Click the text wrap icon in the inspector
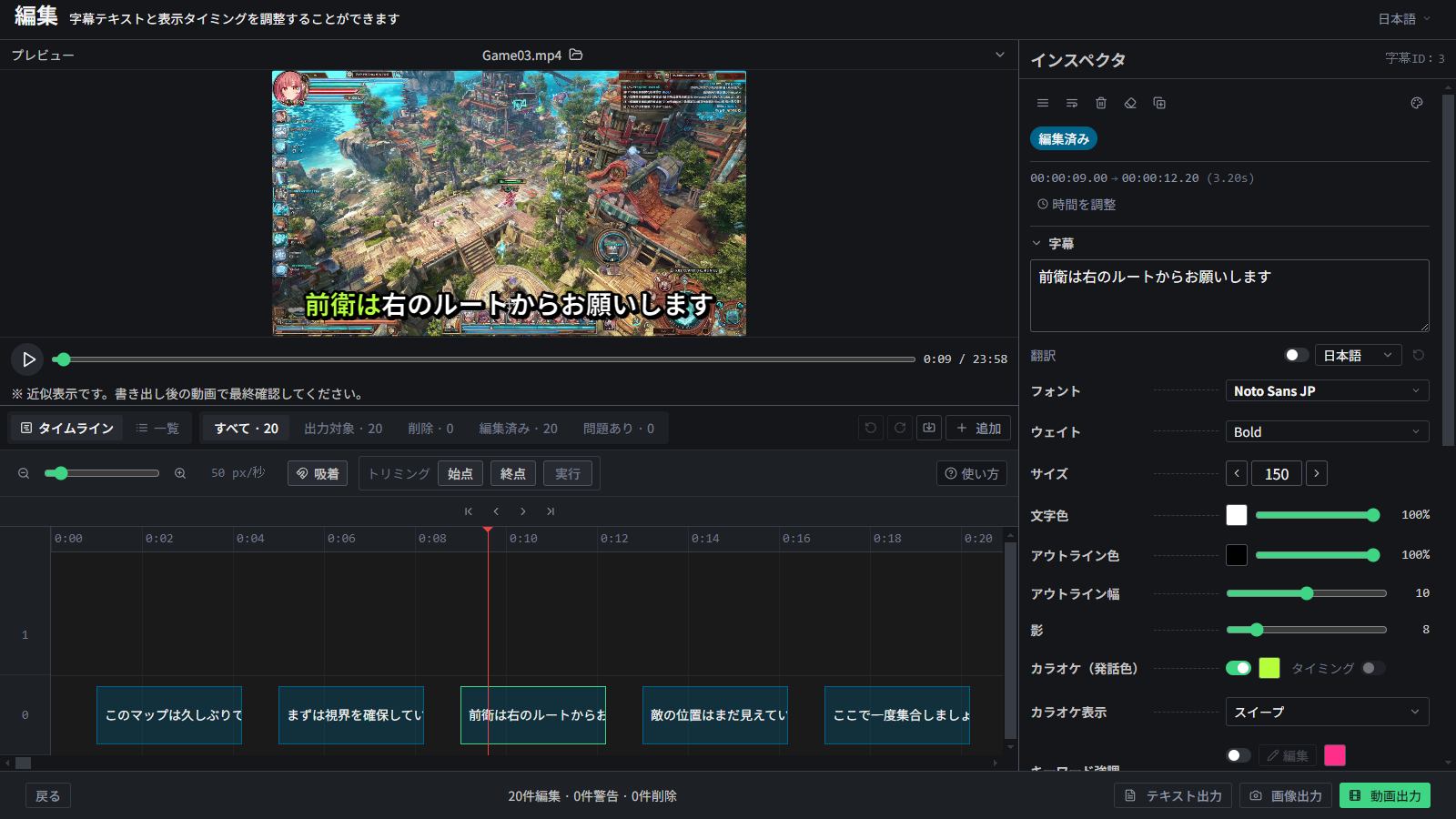Viewport: 1456px width, 819px height. (x=1072, y=103)
